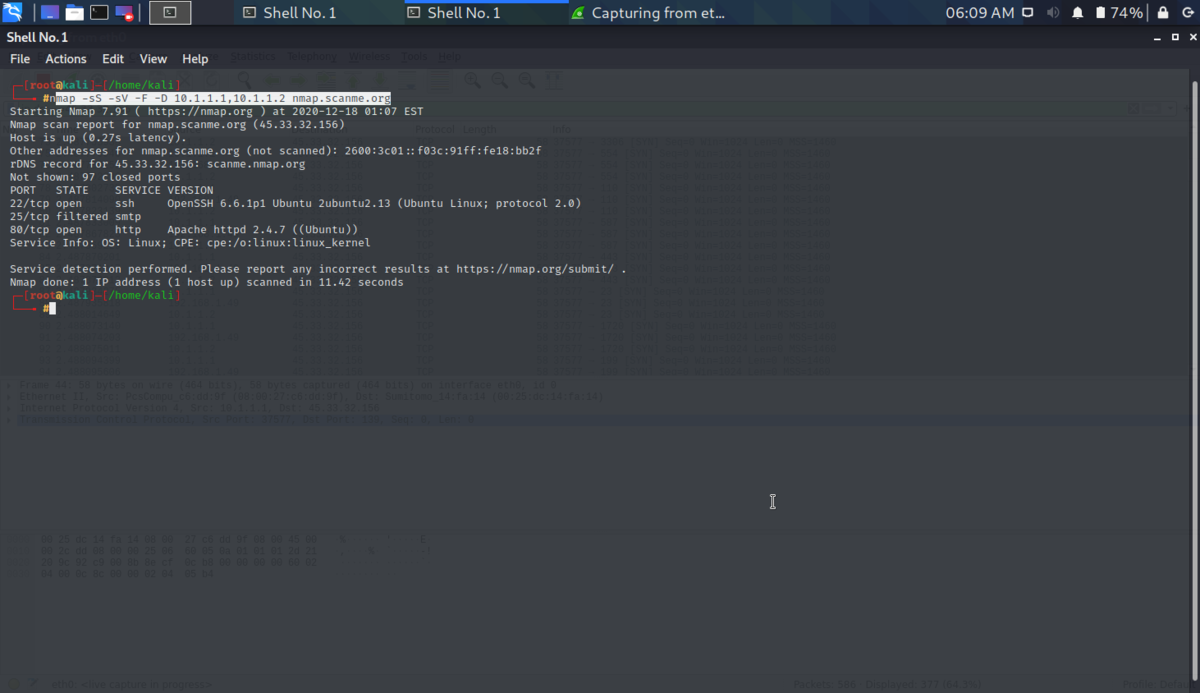The height and width of the screenshot is (693, 1200).
Task: Click the rDNS record line
Action: click(157, 164)
